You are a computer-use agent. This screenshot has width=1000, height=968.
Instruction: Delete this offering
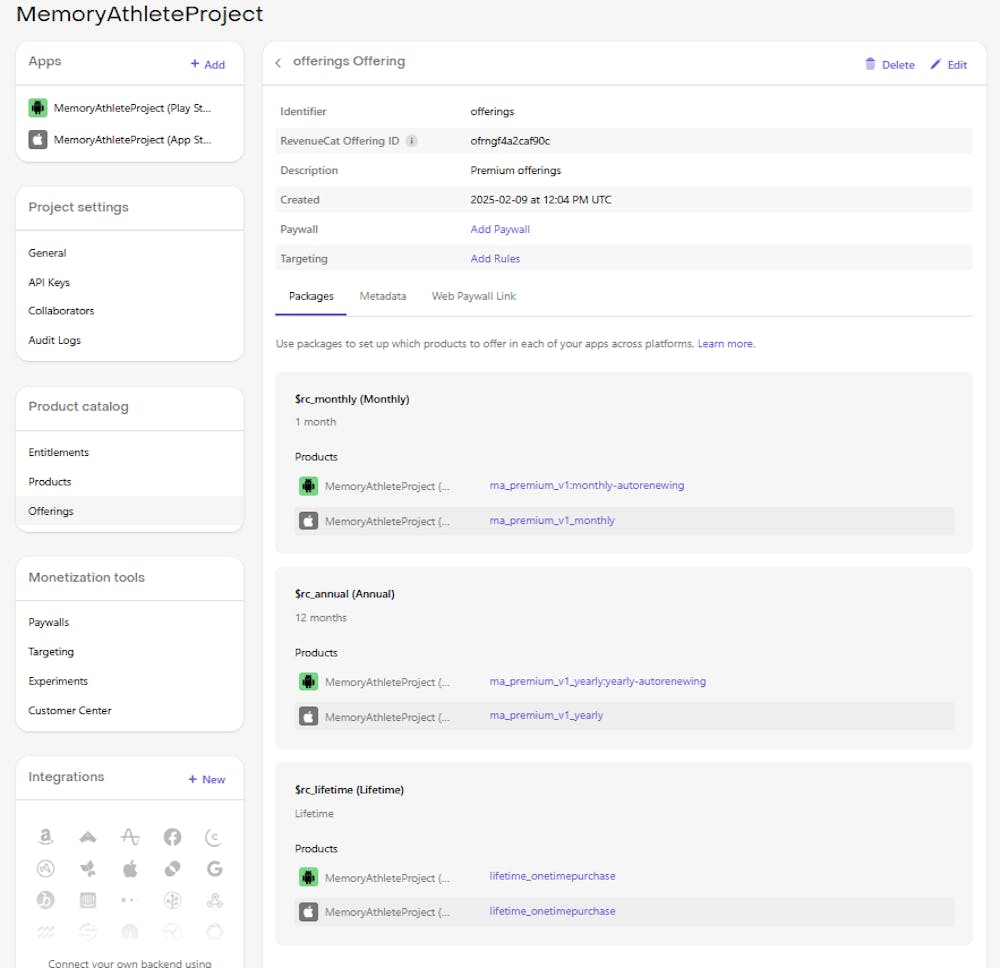889,65
